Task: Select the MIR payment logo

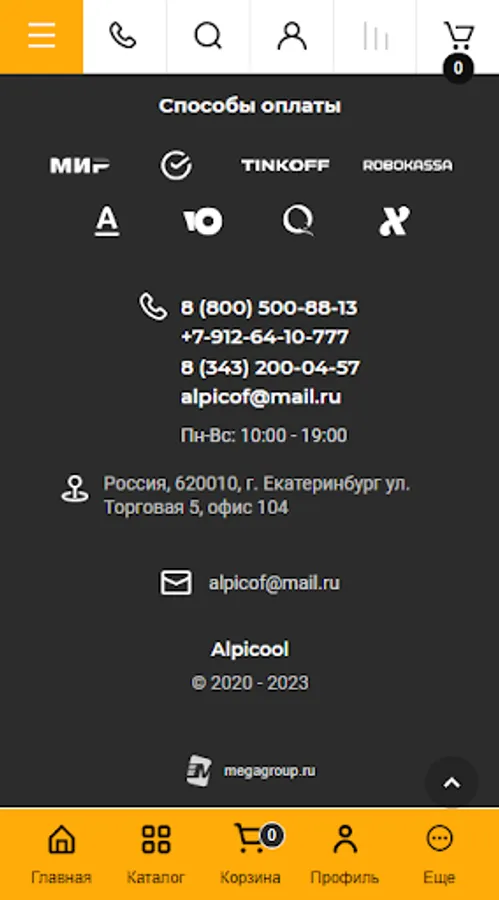Action: [80, 165]
